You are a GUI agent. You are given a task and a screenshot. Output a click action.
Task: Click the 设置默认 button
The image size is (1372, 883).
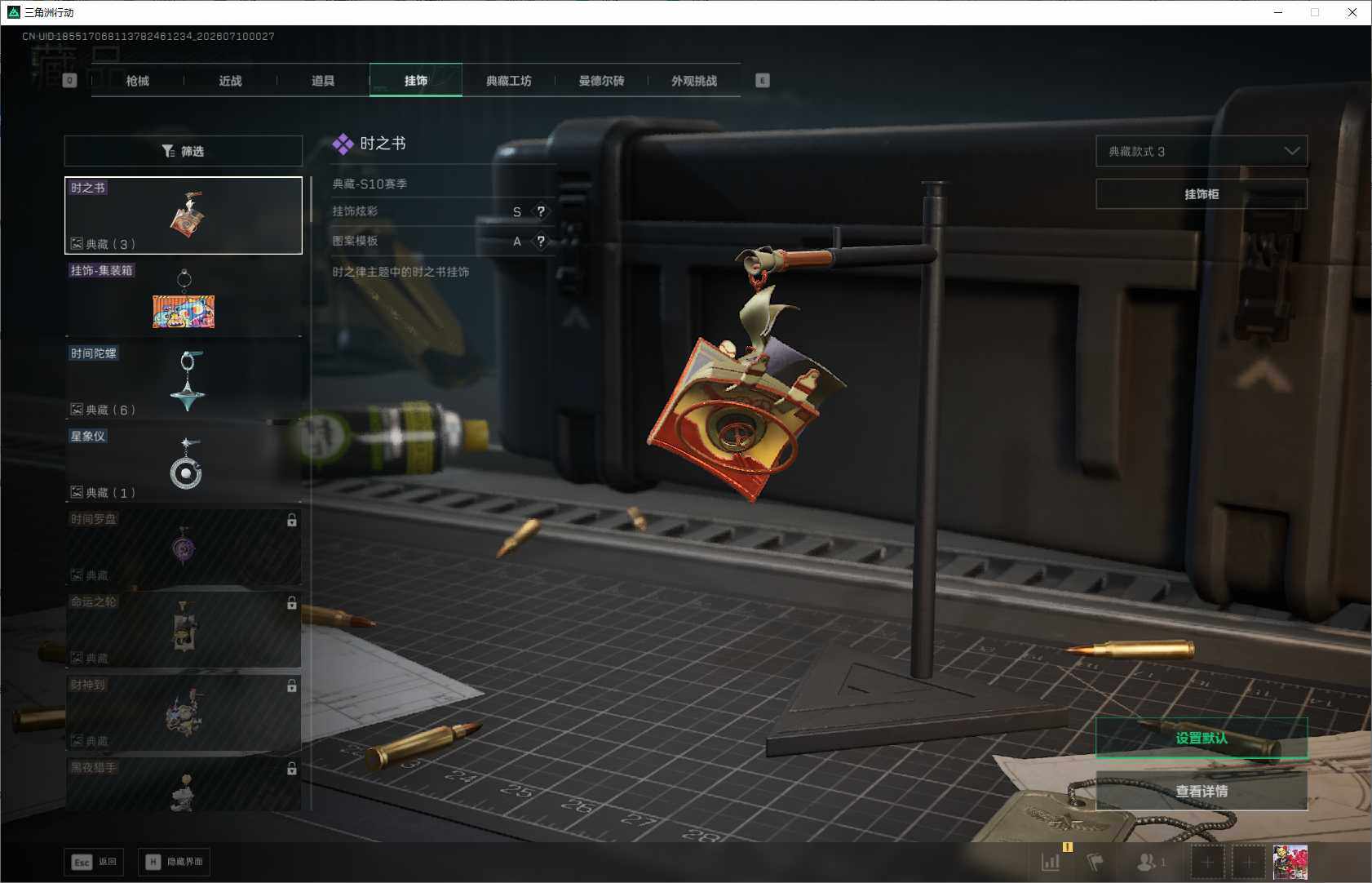tap(1202, 738)
